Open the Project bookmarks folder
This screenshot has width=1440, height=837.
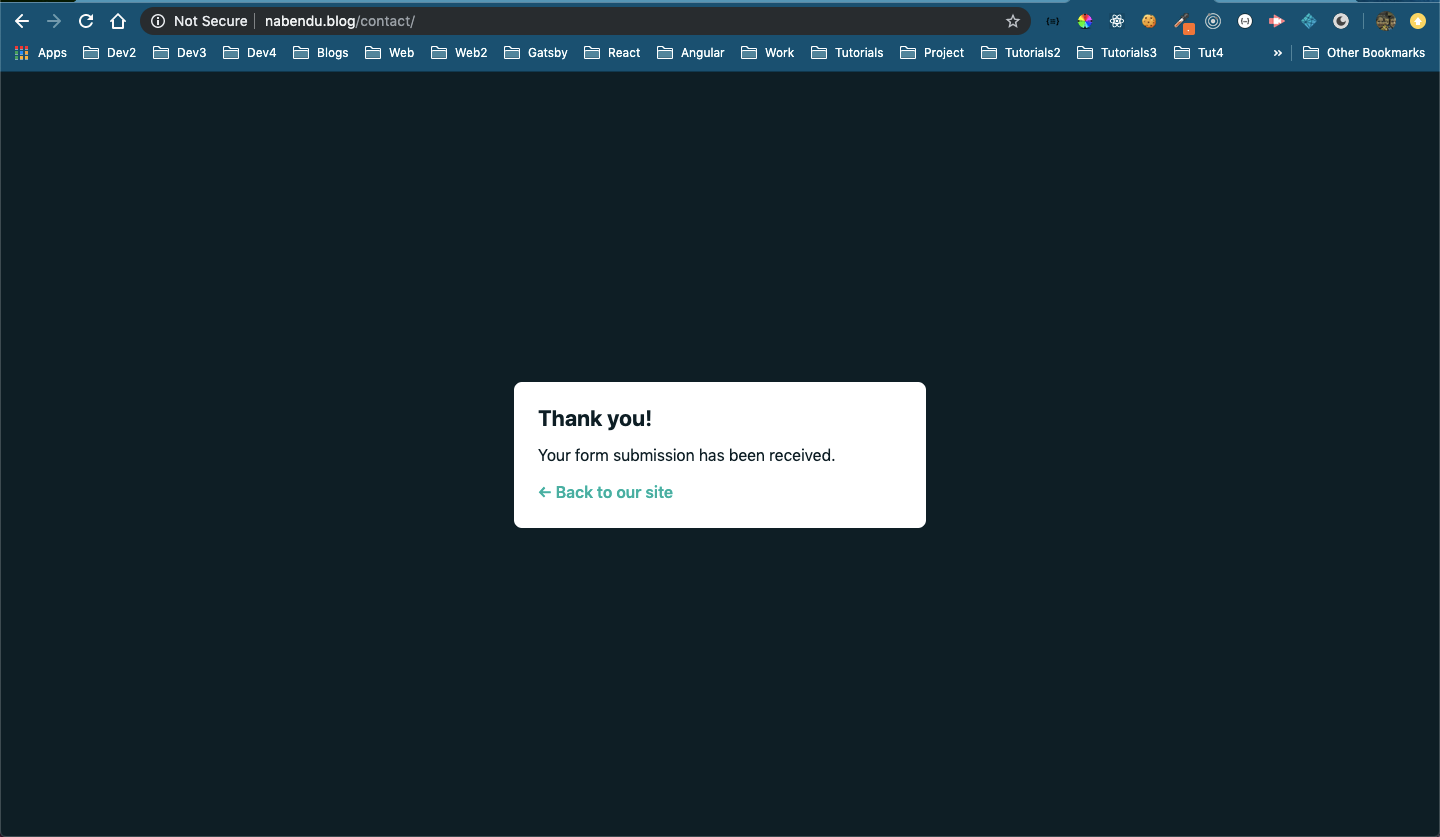pos(932,53)
